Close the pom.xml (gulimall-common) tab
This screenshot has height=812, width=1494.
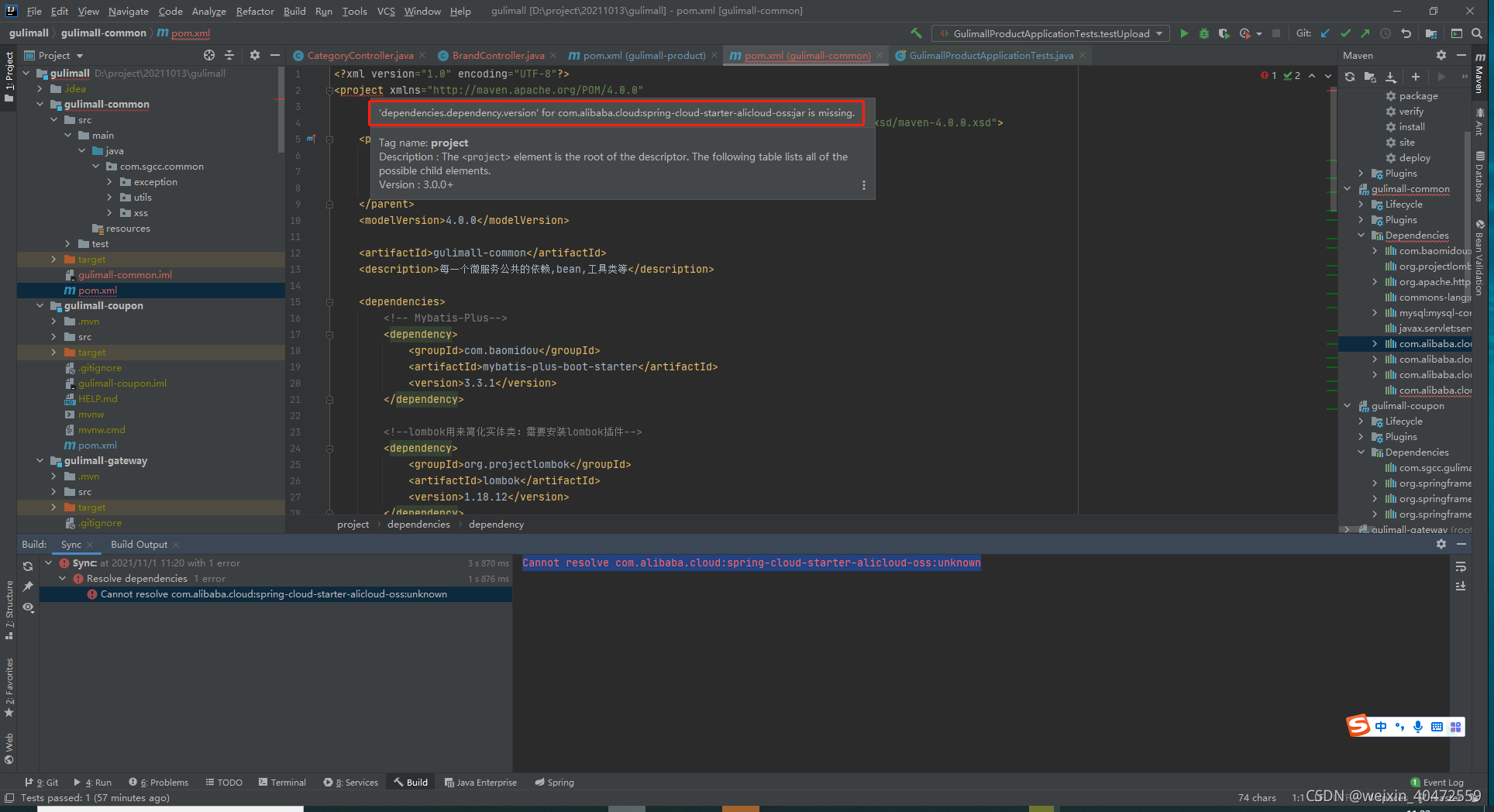pyautogui.click(x=880, y=55)
